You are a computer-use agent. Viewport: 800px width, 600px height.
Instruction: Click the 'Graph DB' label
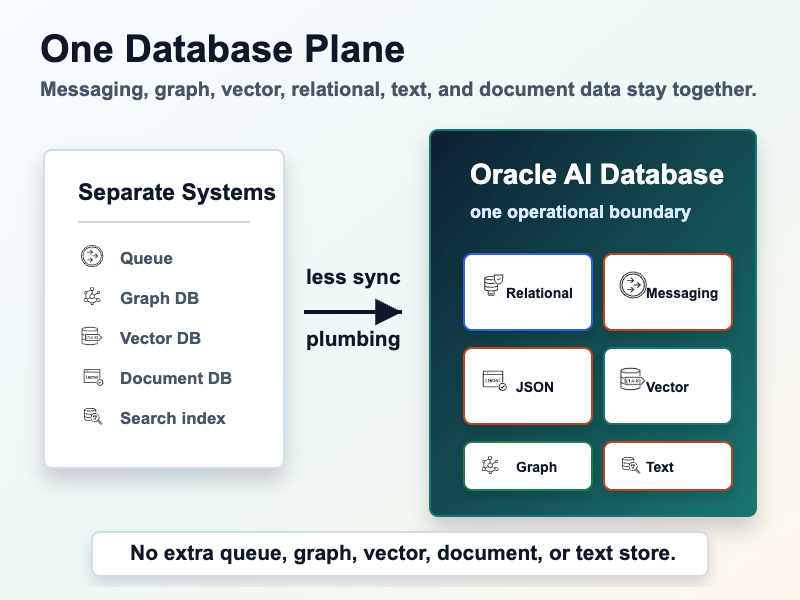coord(159,298)
